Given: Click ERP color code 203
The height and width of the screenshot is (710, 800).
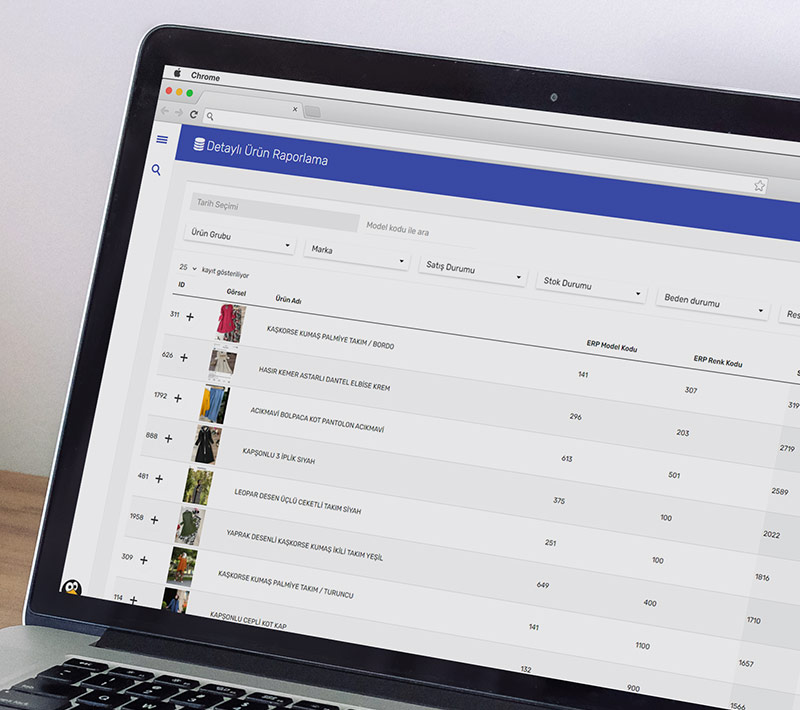Looking at the screenshot, I should [683, 433].
